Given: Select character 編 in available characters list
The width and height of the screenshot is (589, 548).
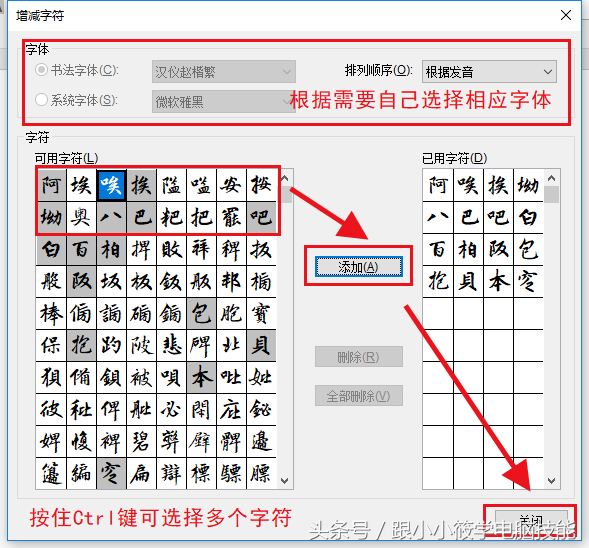Looking at the screenshot, I should click(x=82, y=473).
